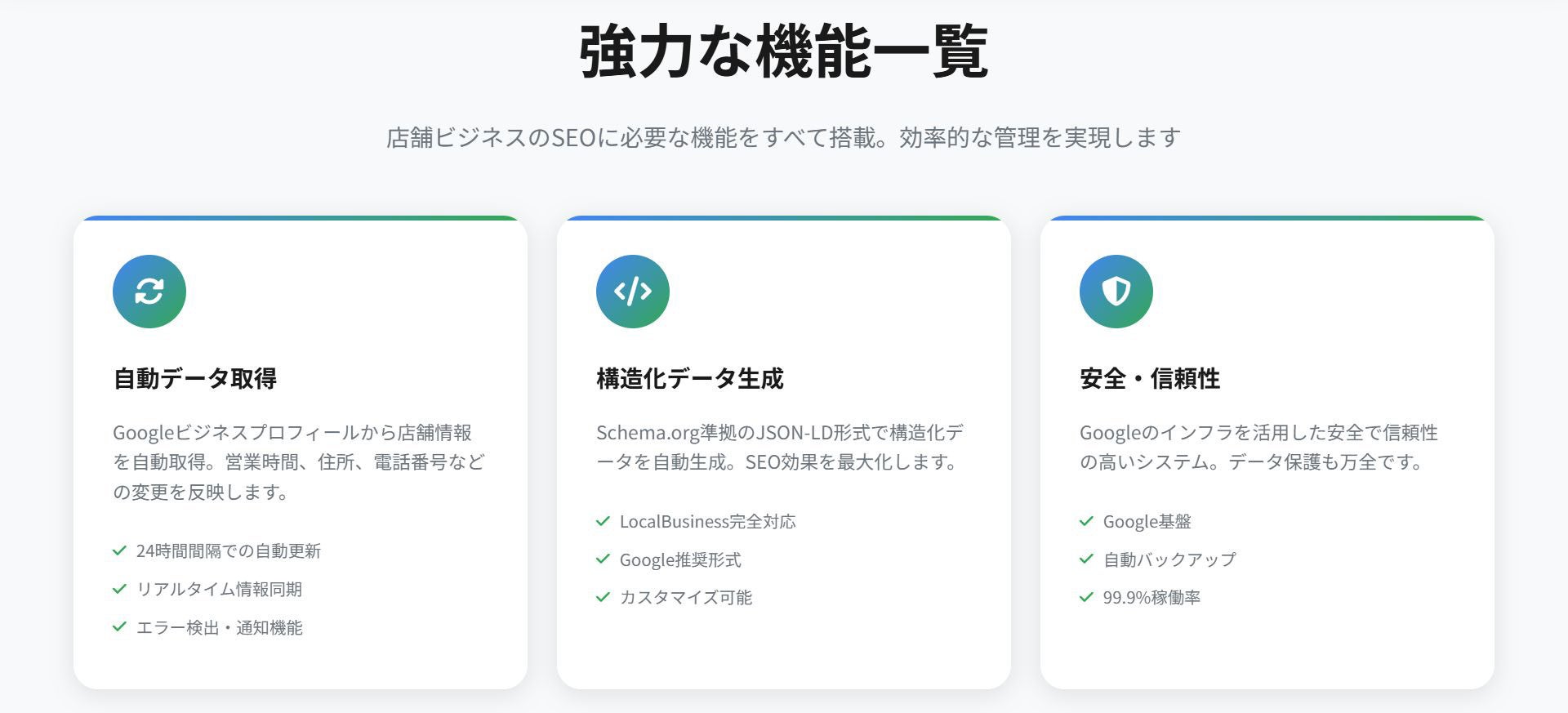Viewport: 1568px width, 713px height.
Task: Click the 自動データ取得 card heading
Action: (195, 378)
